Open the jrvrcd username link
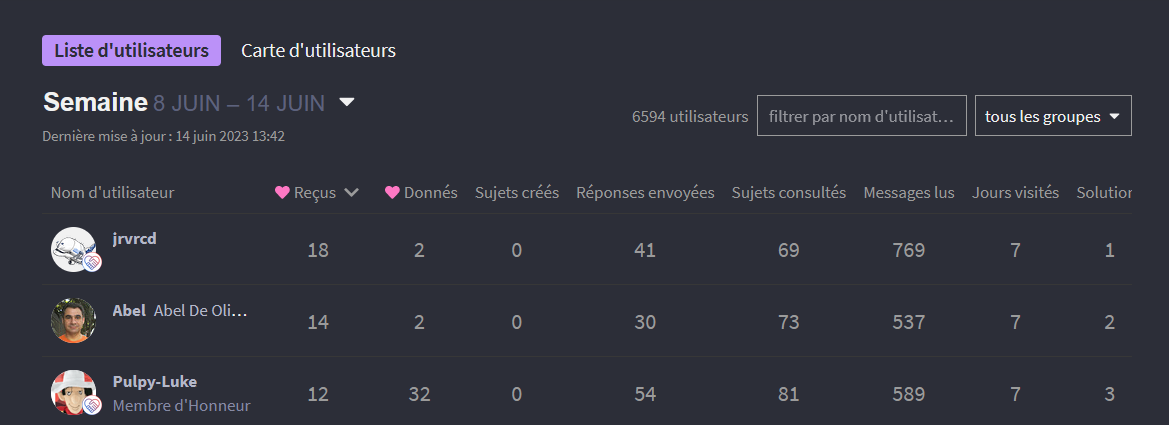Image resolution: width=1169 pixels, height=425 pixels. coord(134,239)
